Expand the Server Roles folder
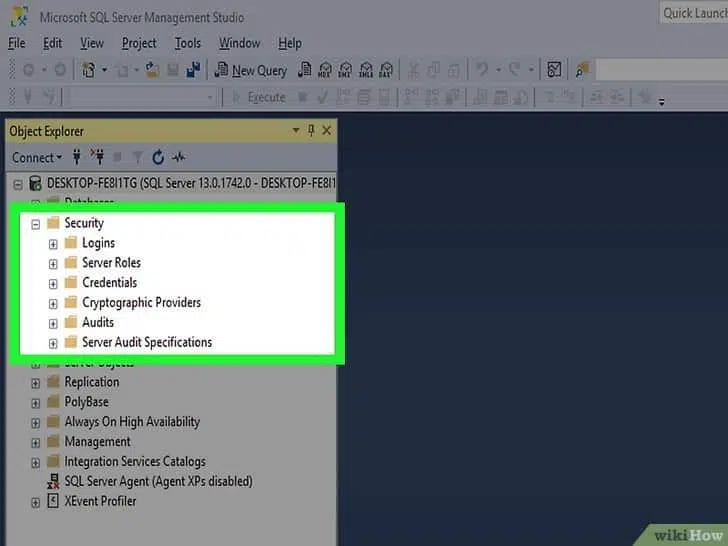 [x=53, y=263]
